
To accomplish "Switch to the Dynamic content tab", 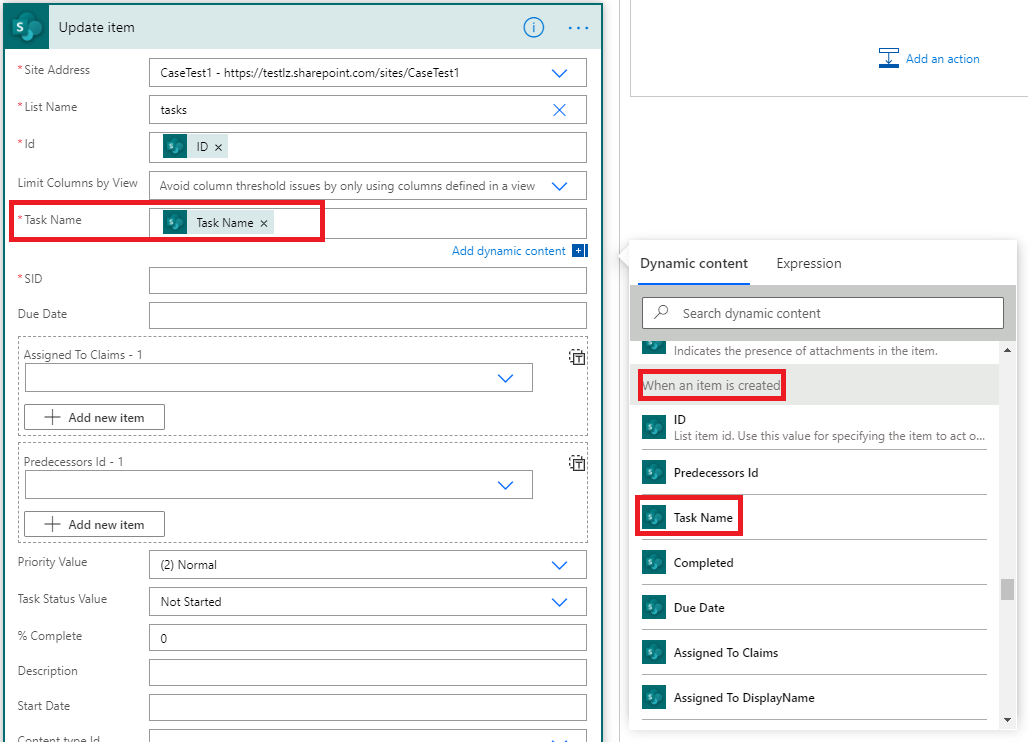I will click(694, 264).
